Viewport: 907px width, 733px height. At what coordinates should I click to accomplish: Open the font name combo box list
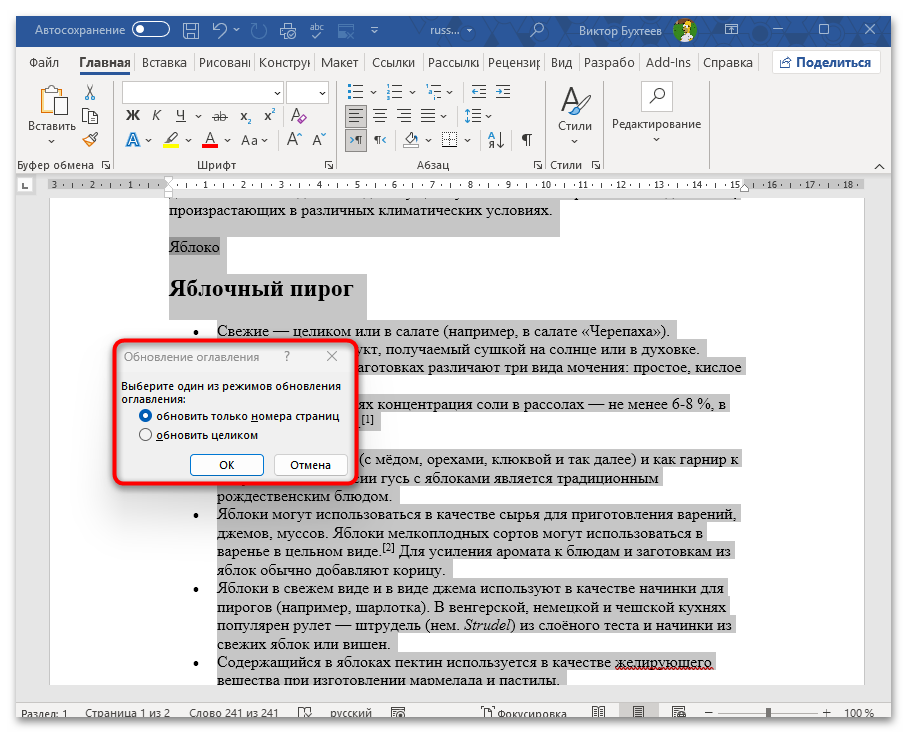point(277,93)
